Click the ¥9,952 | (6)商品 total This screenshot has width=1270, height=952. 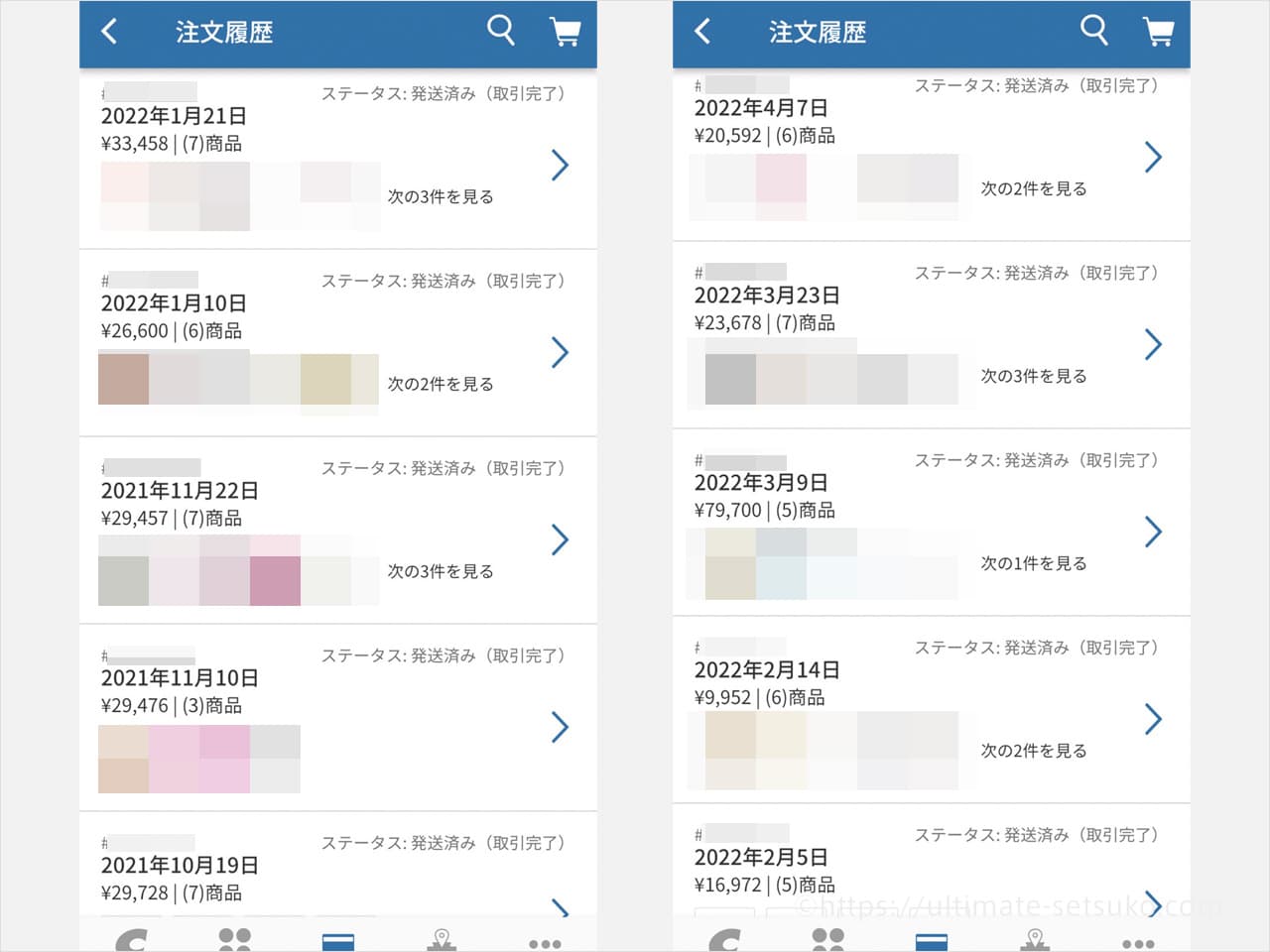click(760, 698)
